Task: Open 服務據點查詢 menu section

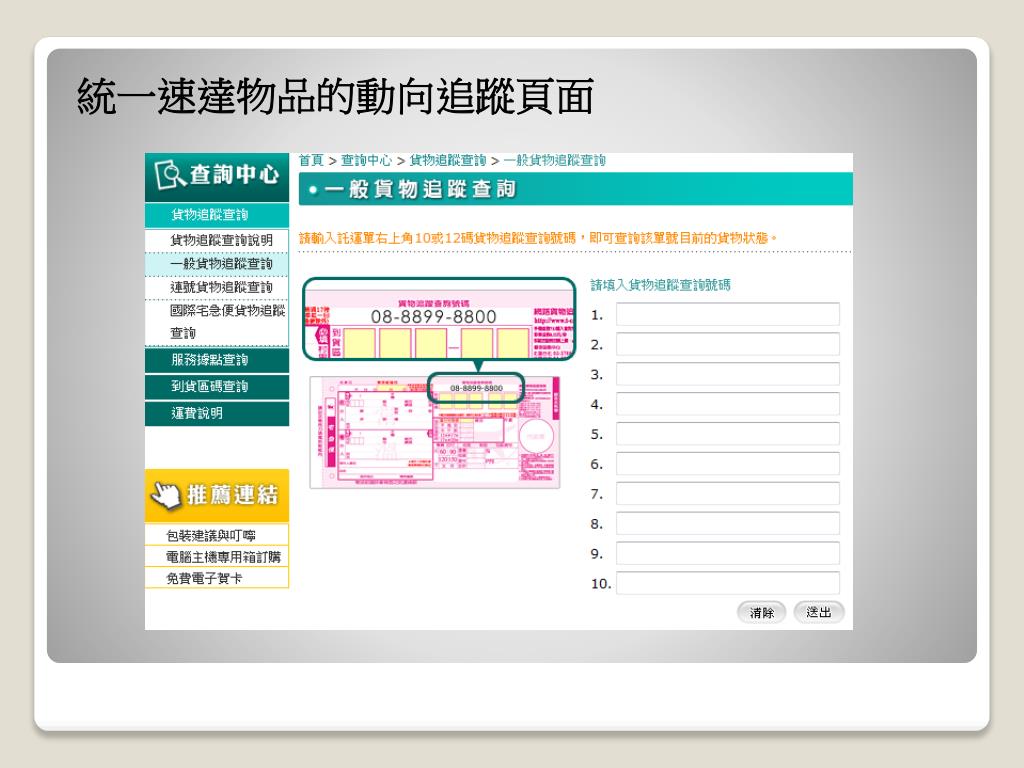Action: click(x=217, y=360)
